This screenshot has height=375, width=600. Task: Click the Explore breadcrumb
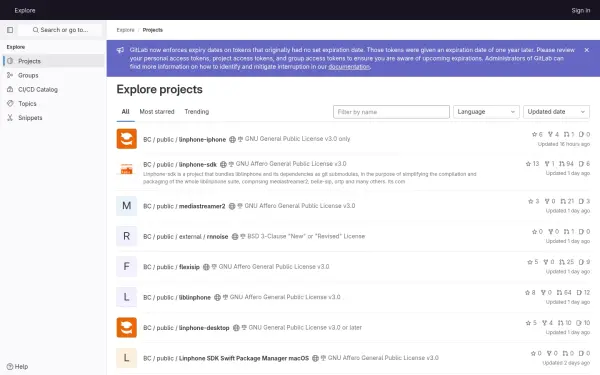pos(126,30)
